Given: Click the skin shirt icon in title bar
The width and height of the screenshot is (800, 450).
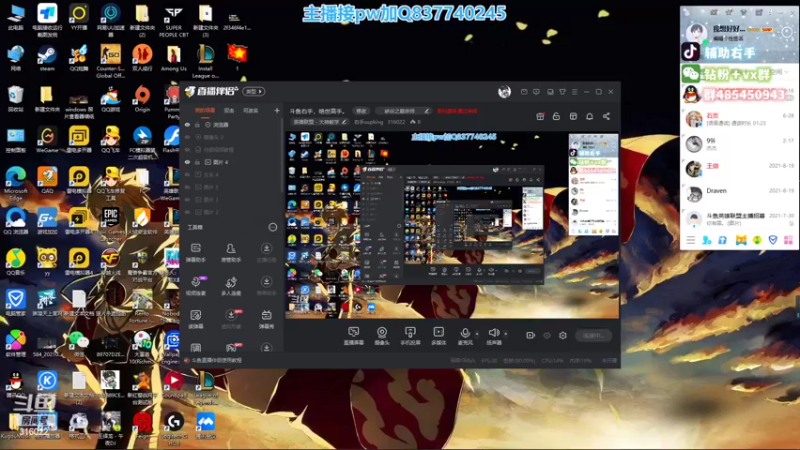Looking at the screenshot, I should coord(562,92).
